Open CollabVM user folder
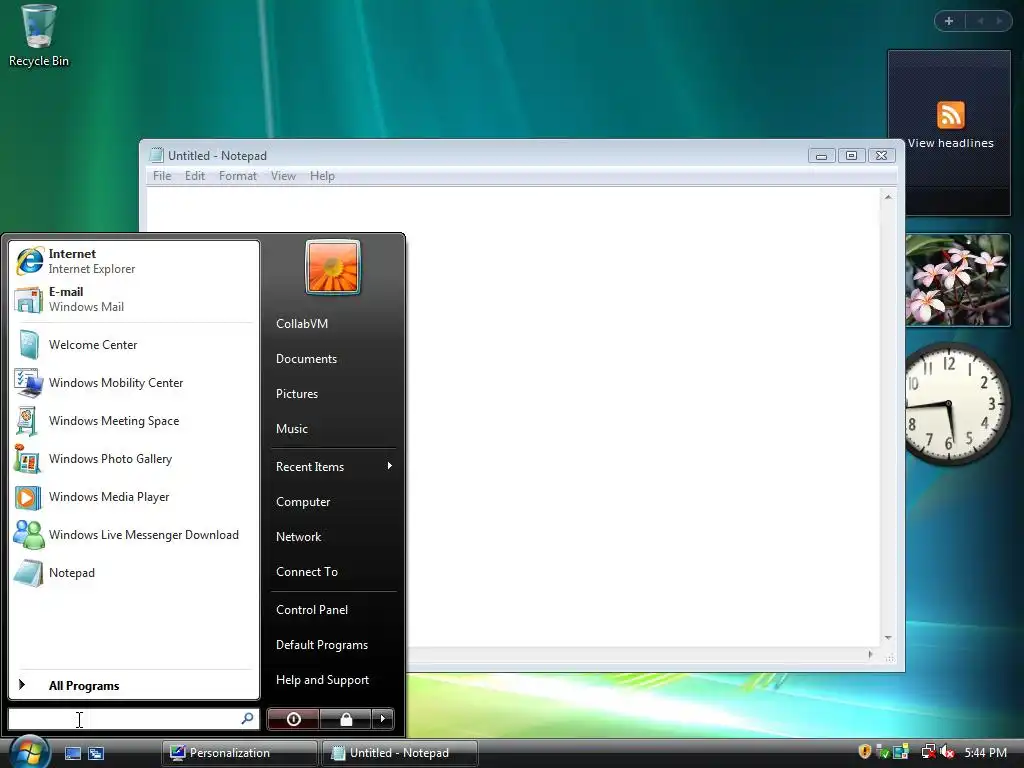This screenshot has width=1024, height=768. [334, 323]
